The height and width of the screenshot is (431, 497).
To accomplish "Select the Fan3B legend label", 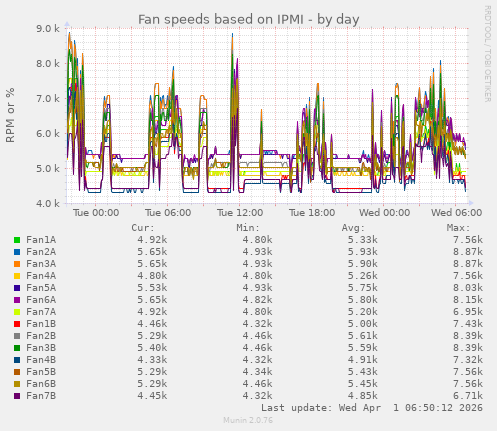I will [41, 348].
